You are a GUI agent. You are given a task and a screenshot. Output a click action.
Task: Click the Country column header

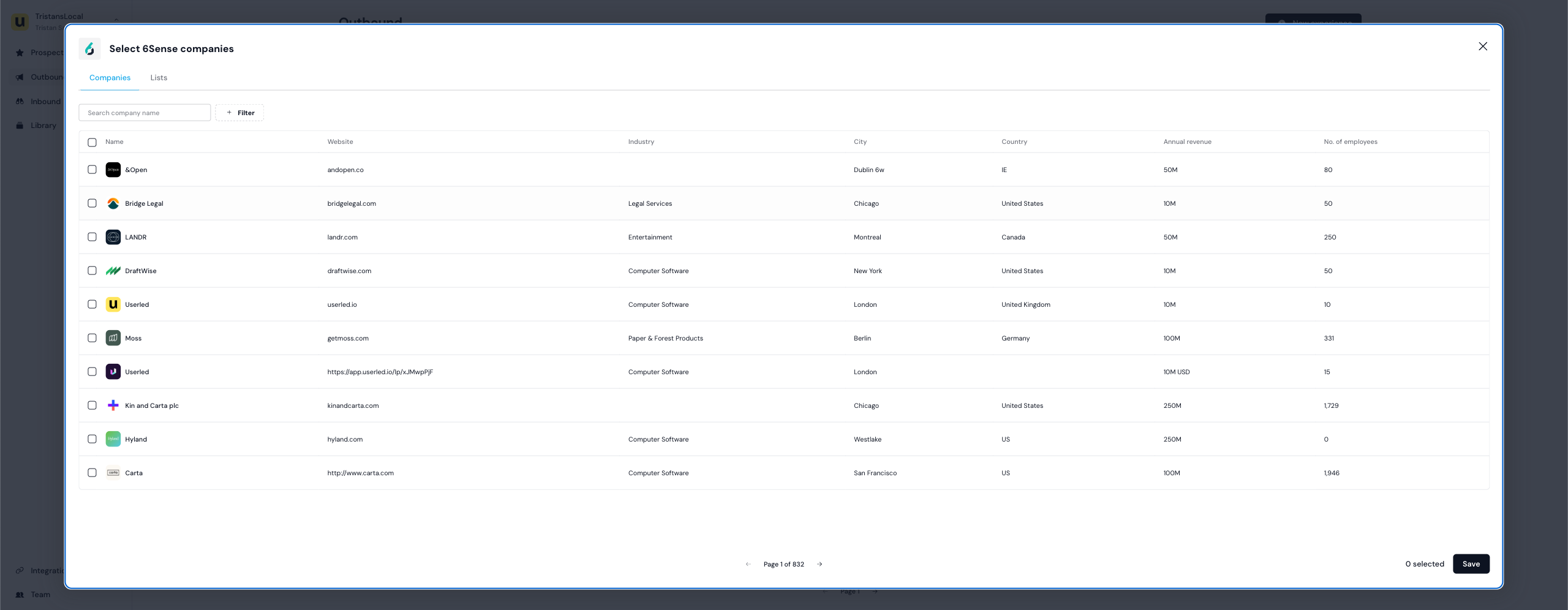tap(1014, 142)
